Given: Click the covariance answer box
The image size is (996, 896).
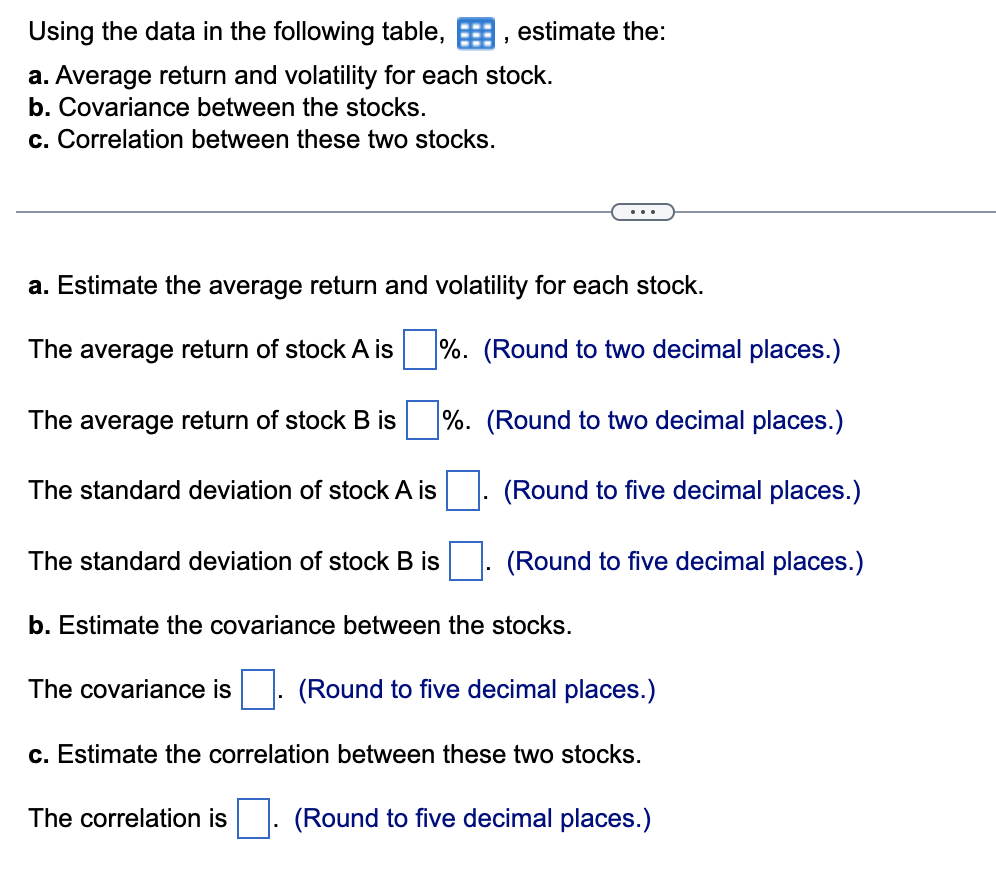Looking at the screenshot, I should (x=257, y=690).
